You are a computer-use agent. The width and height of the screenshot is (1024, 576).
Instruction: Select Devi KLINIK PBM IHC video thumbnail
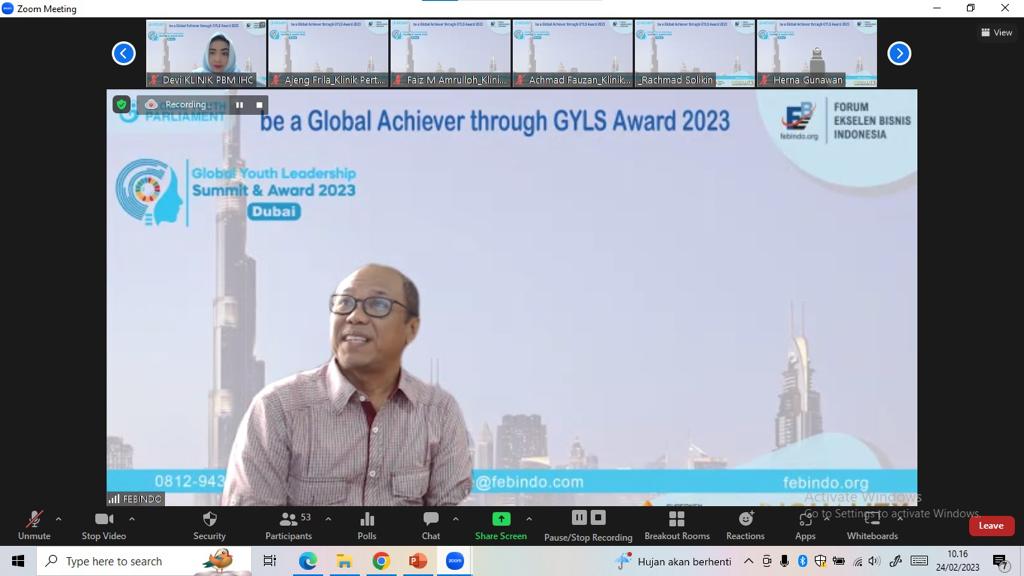pyautogui.click(x=206, y=54)
